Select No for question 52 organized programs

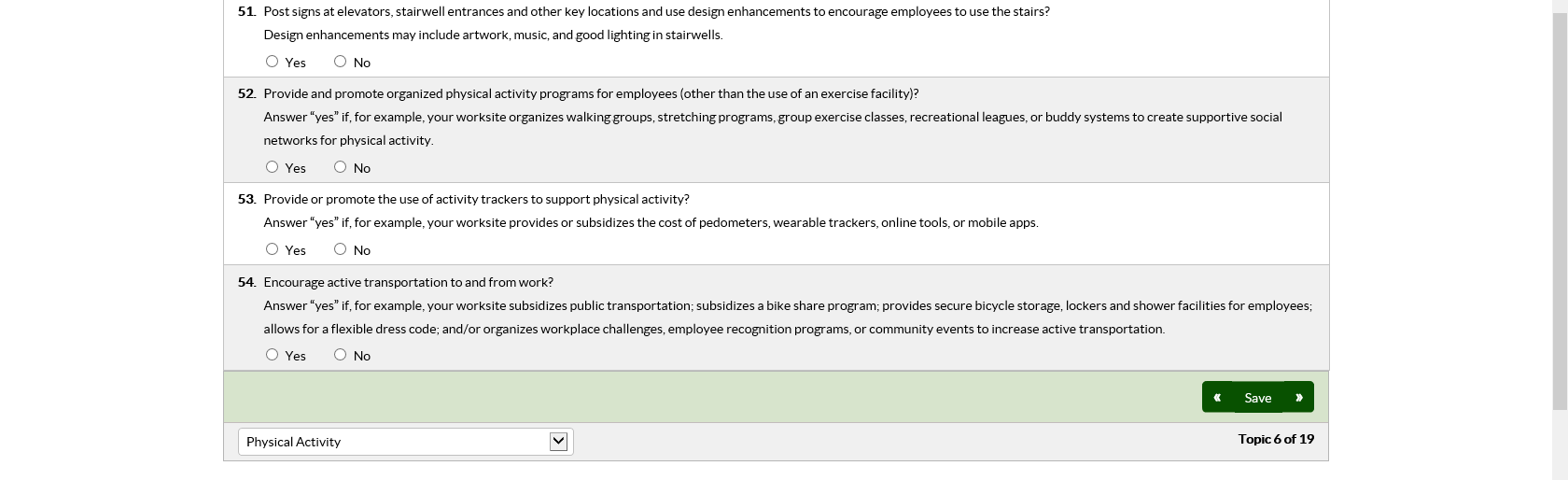(x=340, y=167)
